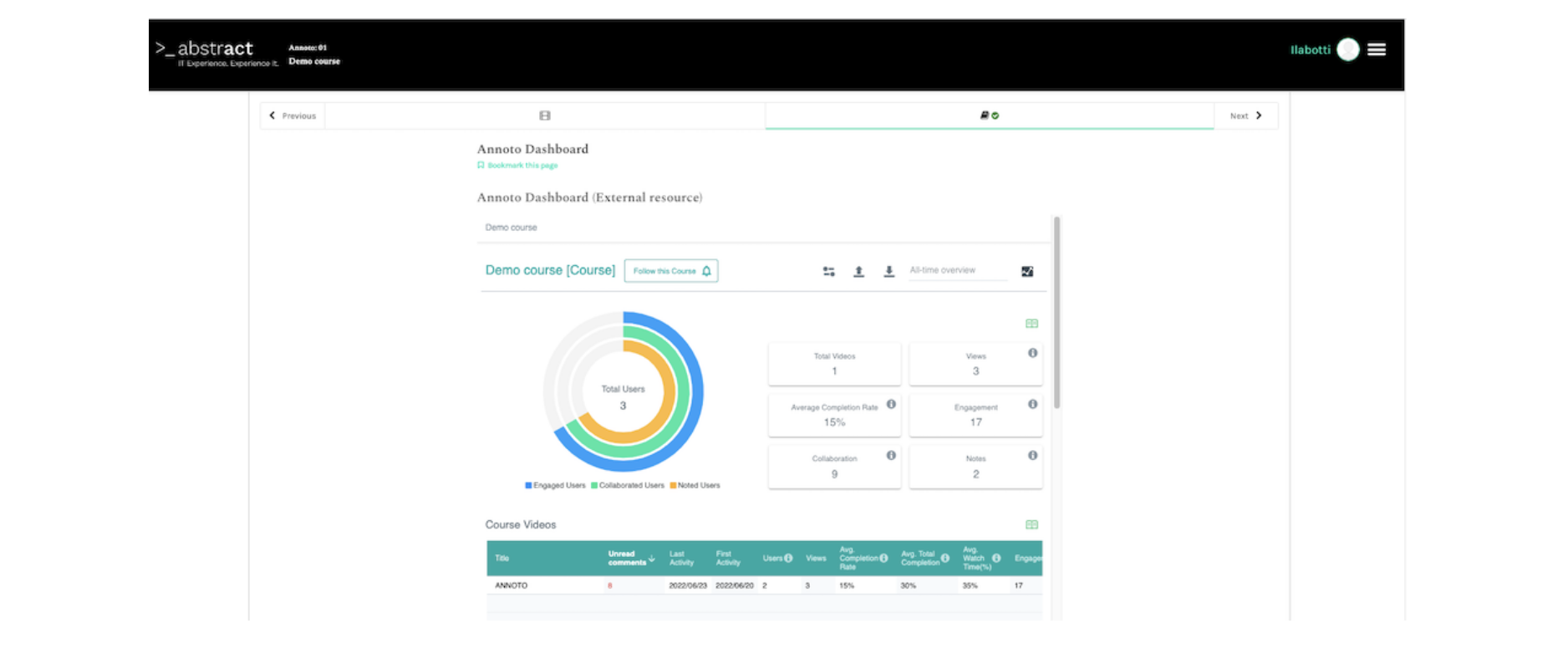Click the Demo course text in the header
The image size is (1568, 649).
pos(314,61)
